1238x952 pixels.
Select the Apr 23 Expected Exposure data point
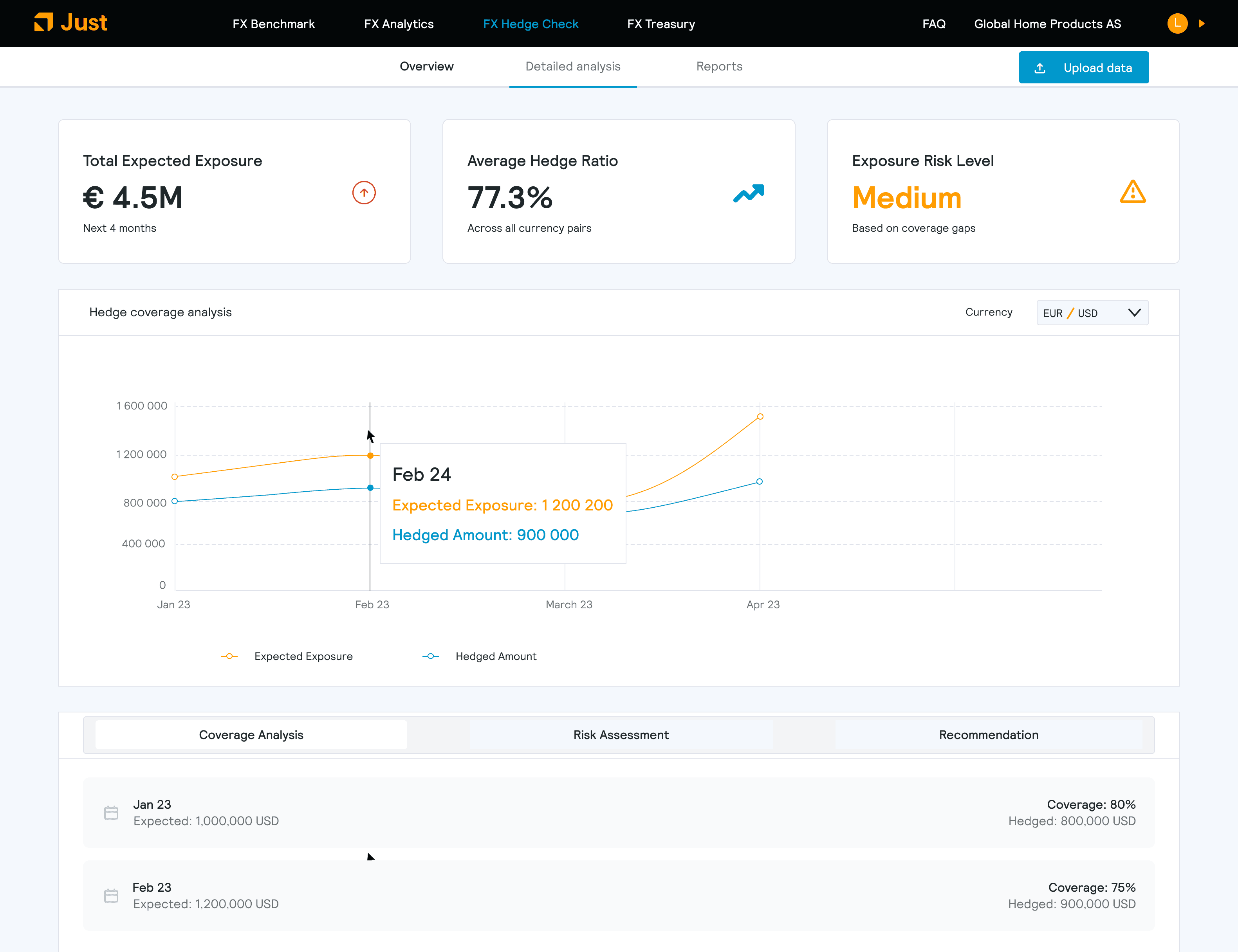tap(760, 416)
